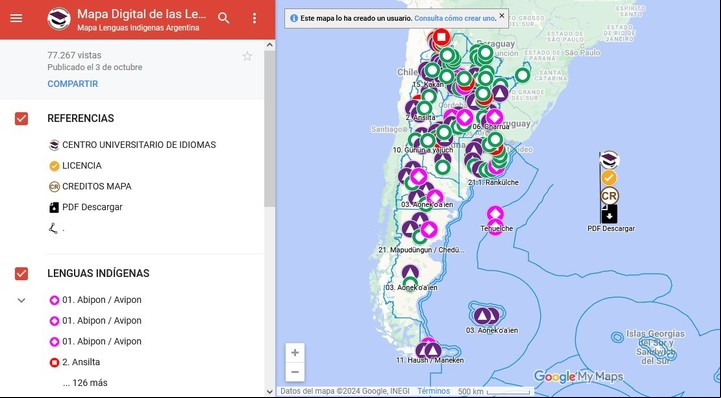Click the graduation cap marker in the ocean
The width and height of the screenshot is (721, 398).
pos(610,160)
